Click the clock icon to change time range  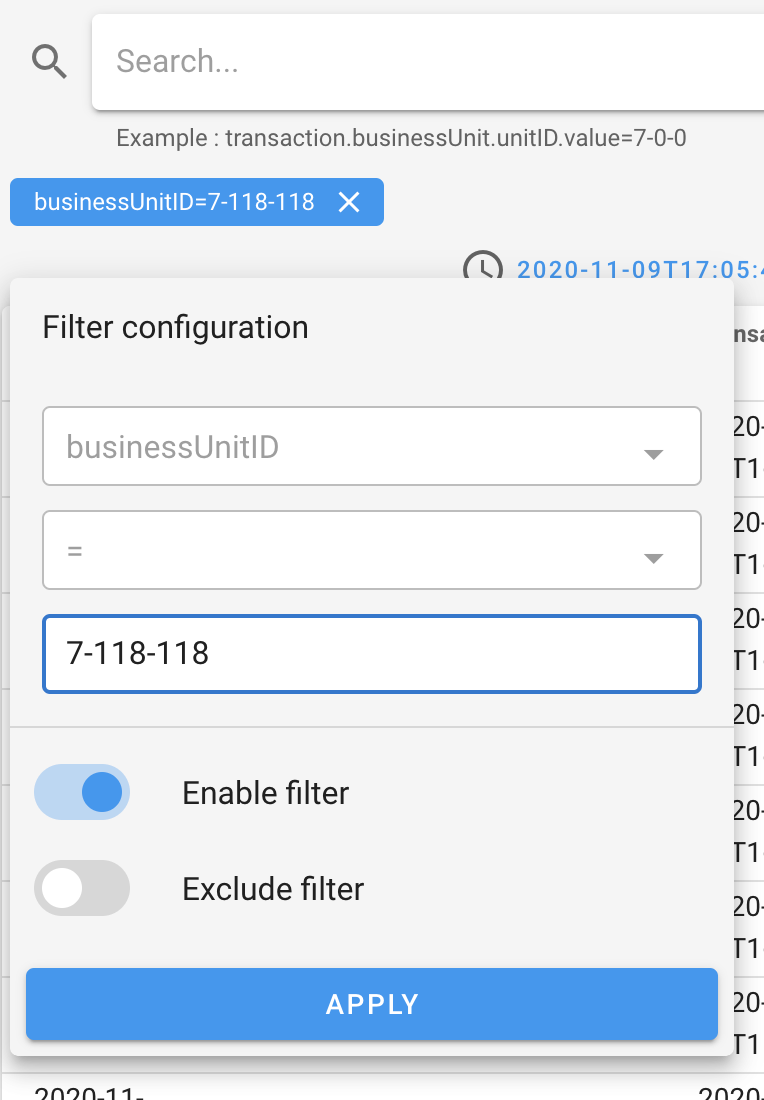484,270
